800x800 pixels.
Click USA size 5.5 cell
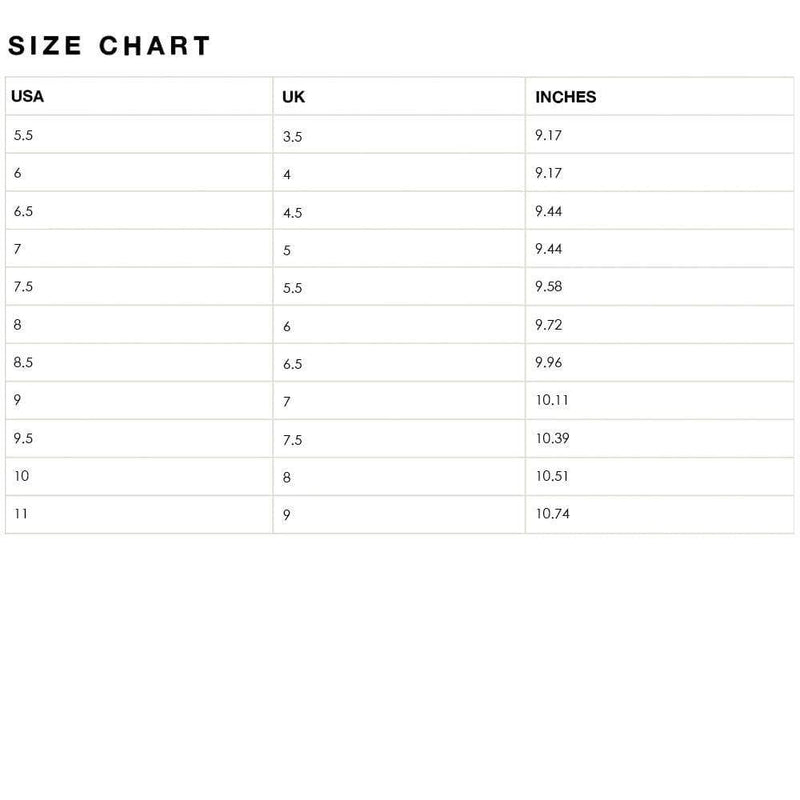pos(139,135)
